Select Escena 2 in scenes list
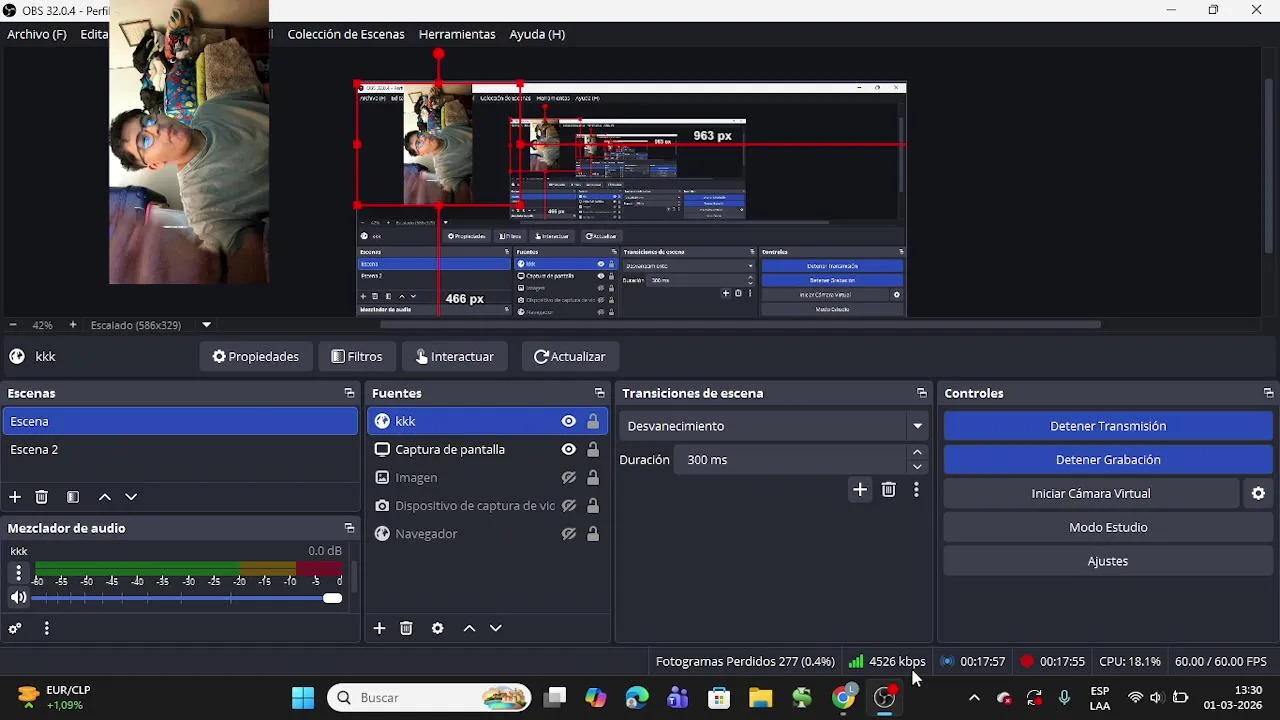This screenshot has height=720, width=1280. point(180,450)
